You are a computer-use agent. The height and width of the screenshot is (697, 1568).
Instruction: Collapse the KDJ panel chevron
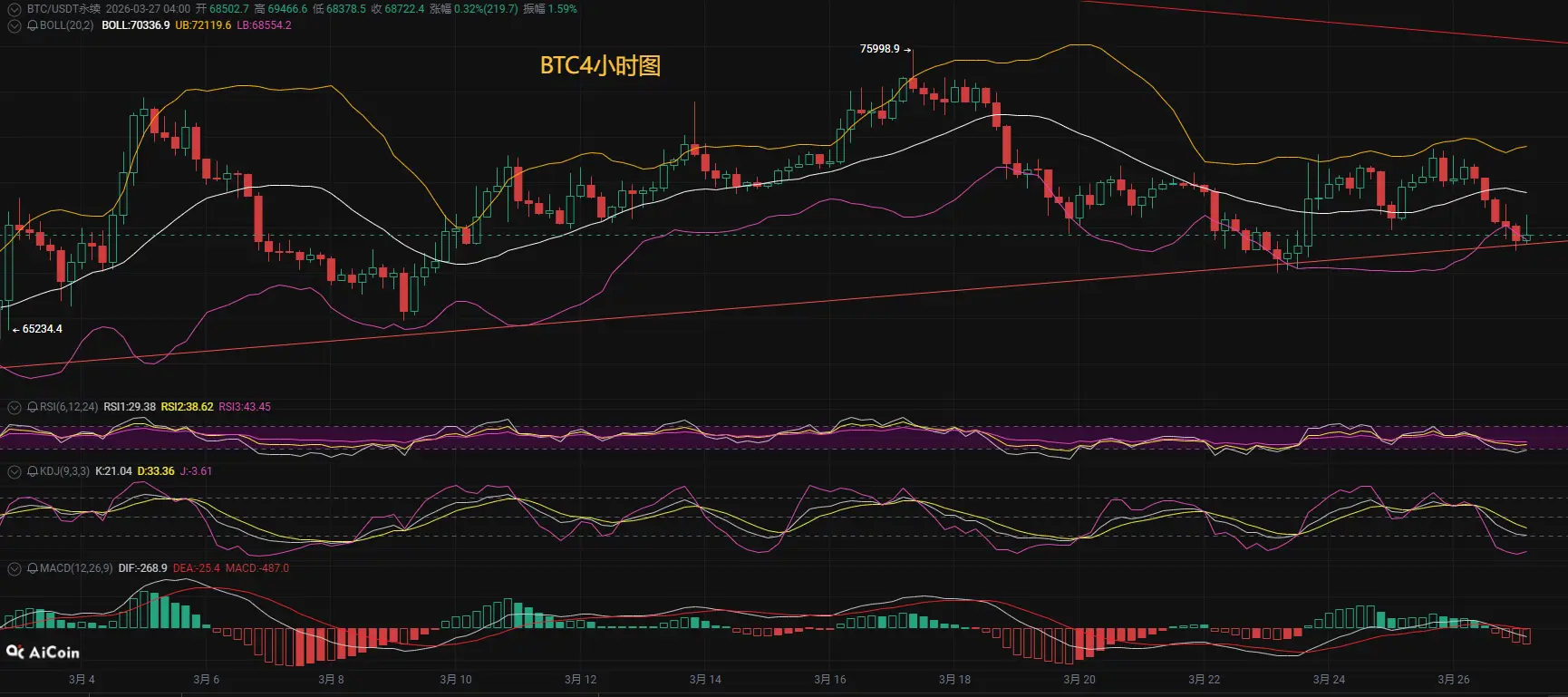click(14, 471)
